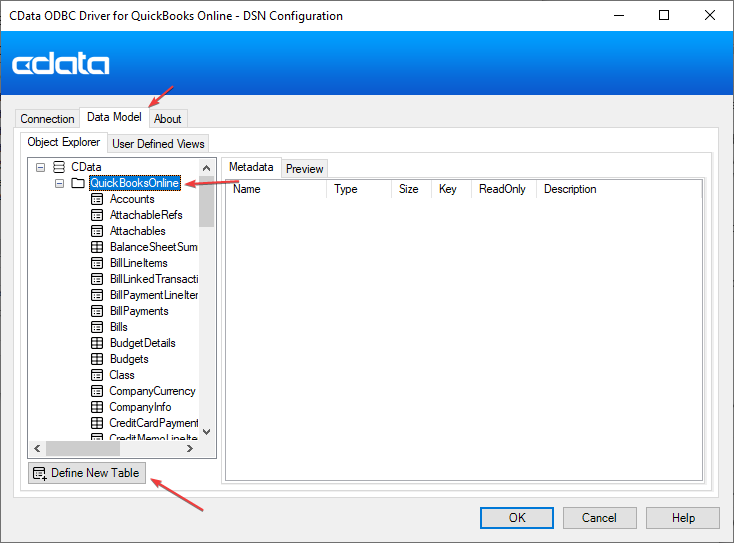Click the CData database icon in tree
This screenshot has width=734, height=543.
point(59,167)
